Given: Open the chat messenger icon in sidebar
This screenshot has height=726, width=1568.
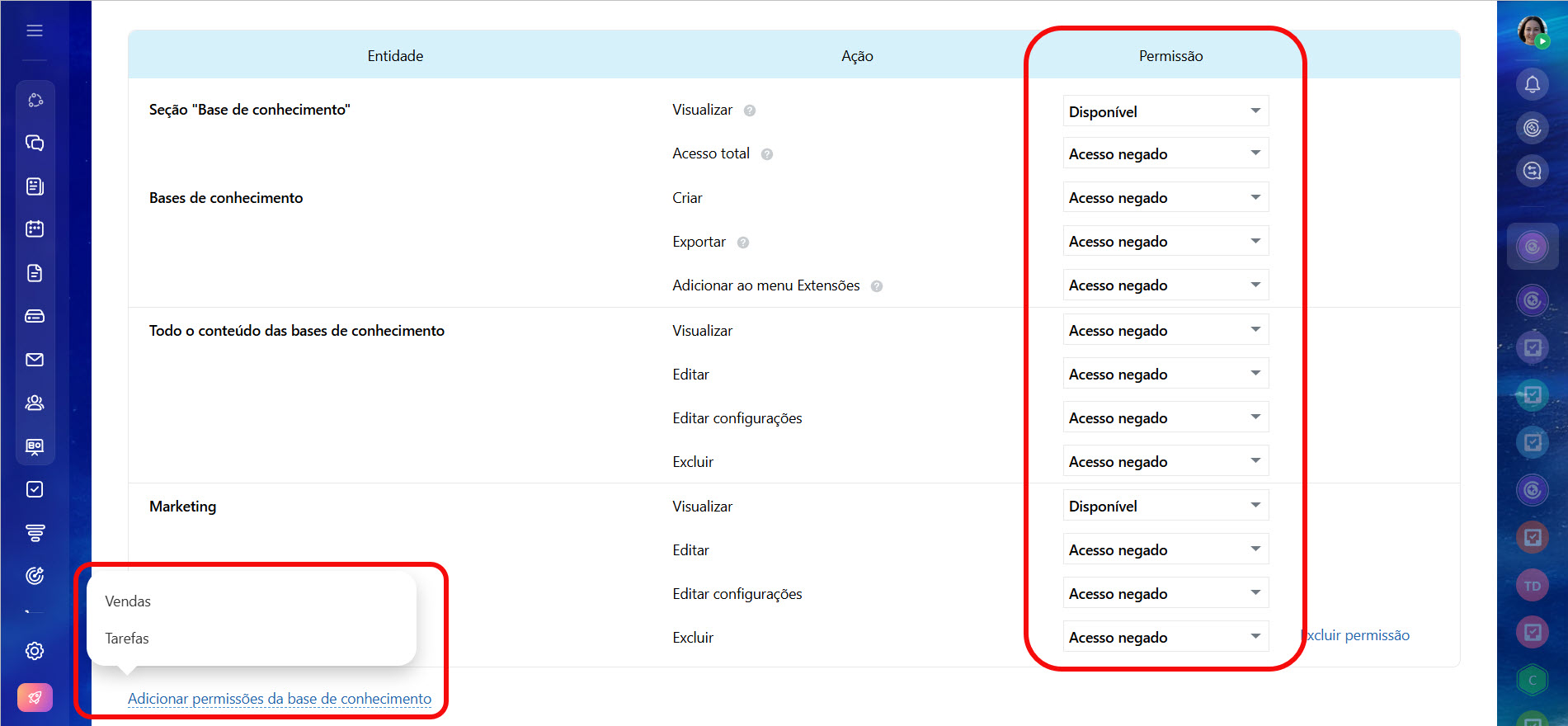Looking at the screenshot, I should 35,143.
